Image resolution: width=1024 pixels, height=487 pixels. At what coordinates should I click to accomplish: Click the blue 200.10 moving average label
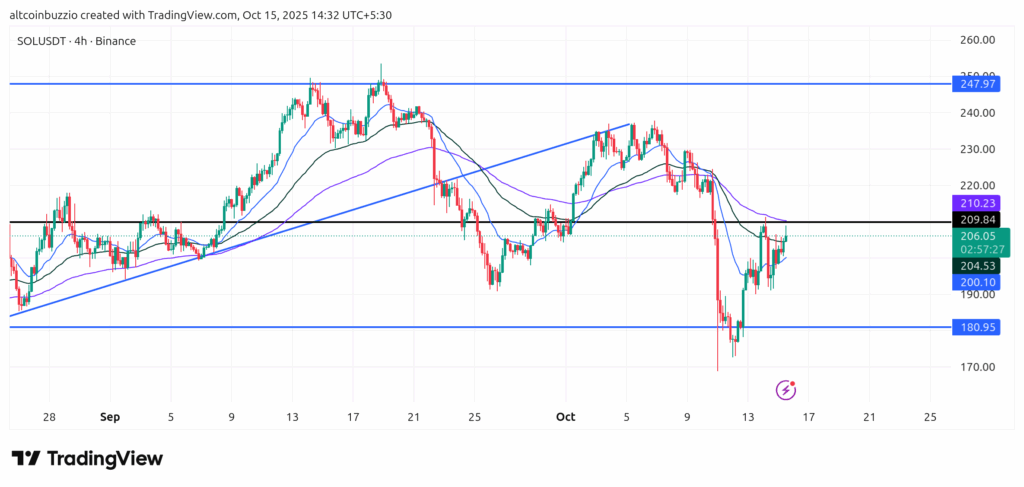(973, 283)
